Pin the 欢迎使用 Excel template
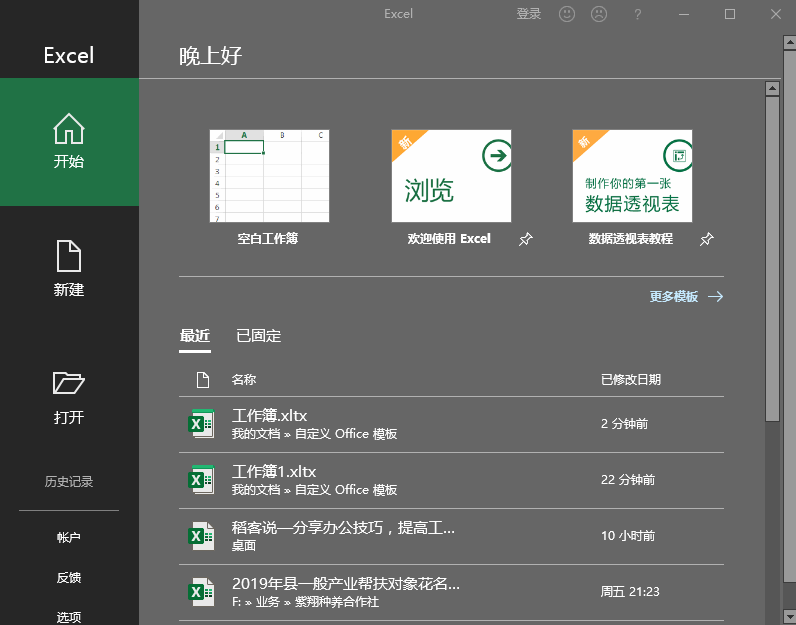 [525, 239]
